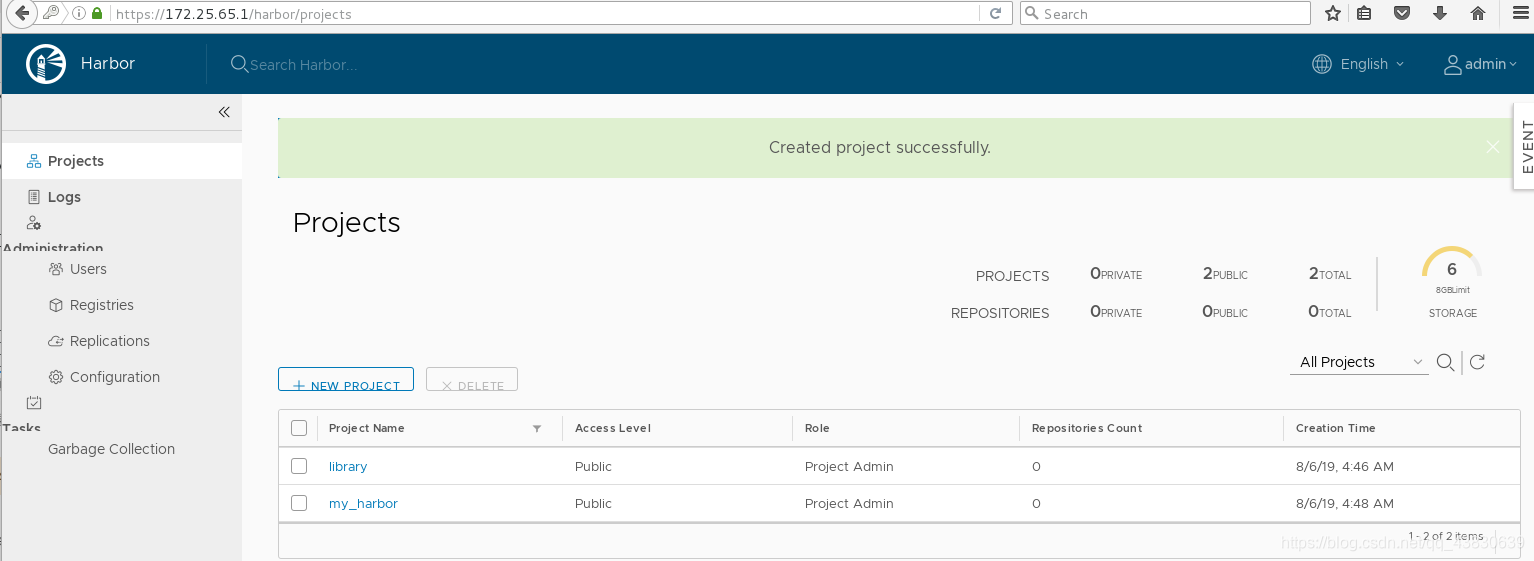Tick the checkbox for library project
Viewport: 1534px width, 561px height.
pyautogui.click(x=299, y=466)
